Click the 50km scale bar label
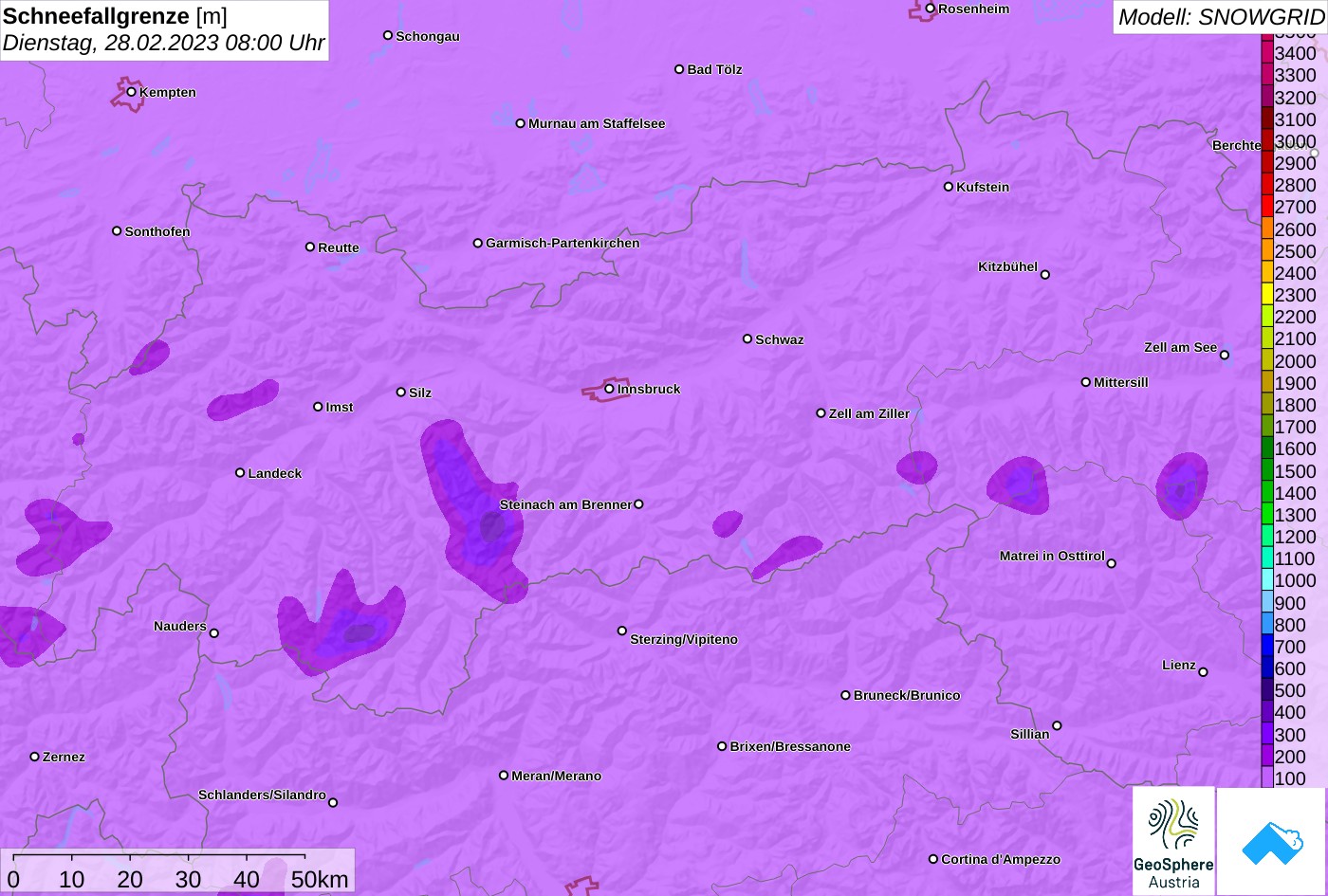 click(321, 879)
